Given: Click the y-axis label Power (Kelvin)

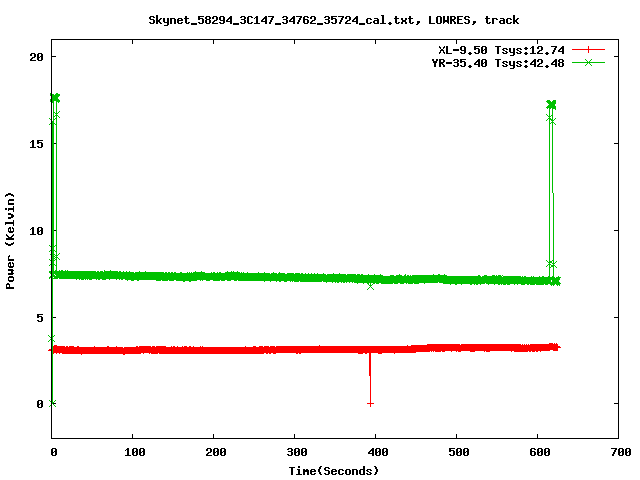Looking at the screenshot, I should coord(10,241).
